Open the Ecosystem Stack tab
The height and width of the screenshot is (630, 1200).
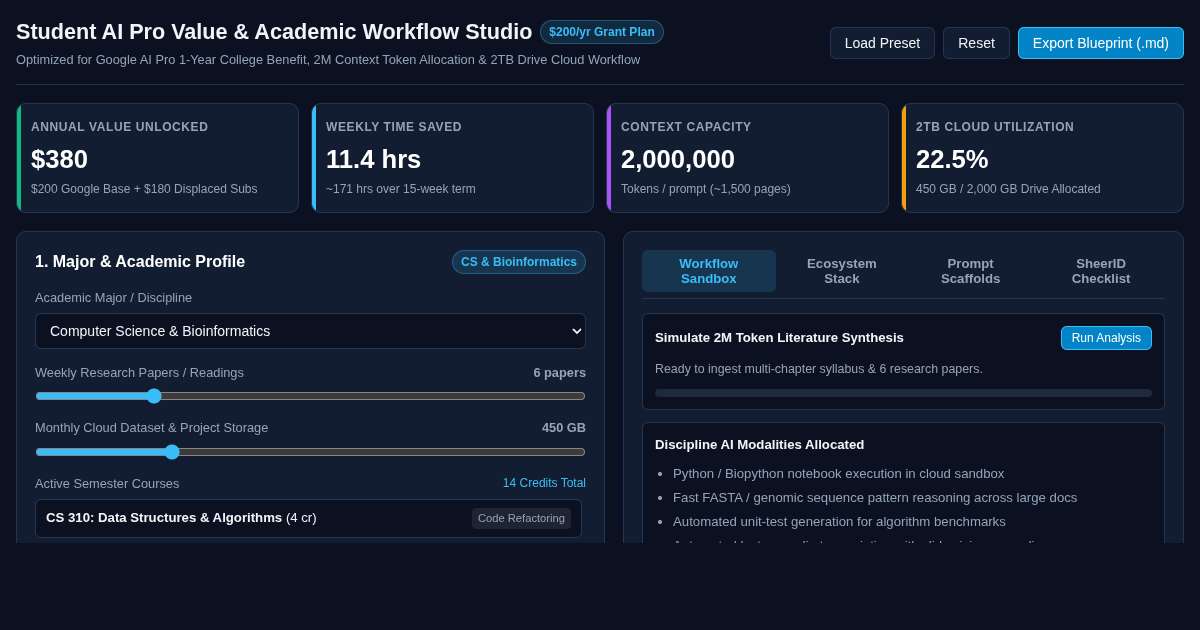(842, 271)
